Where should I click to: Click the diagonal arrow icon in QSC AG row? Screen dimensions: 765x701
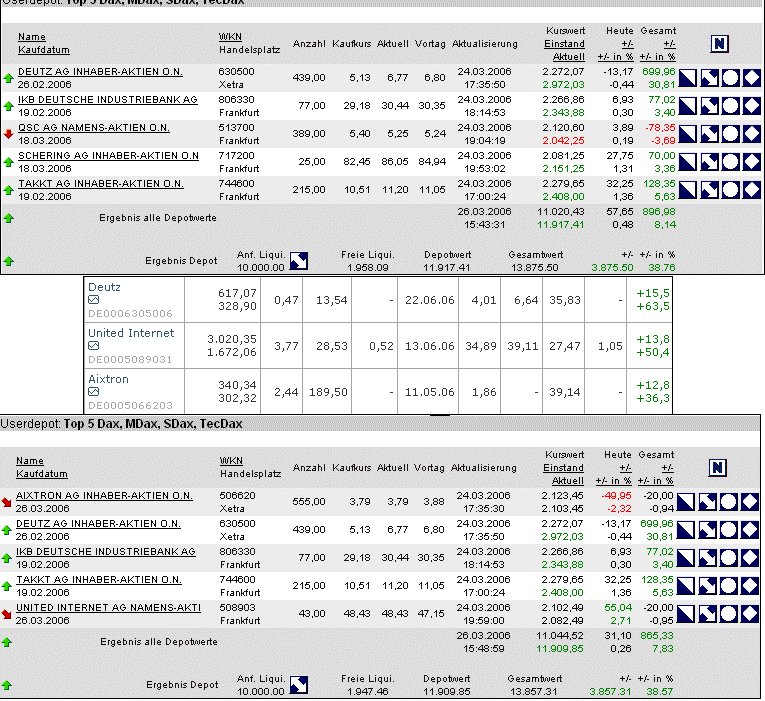(709, 134)
